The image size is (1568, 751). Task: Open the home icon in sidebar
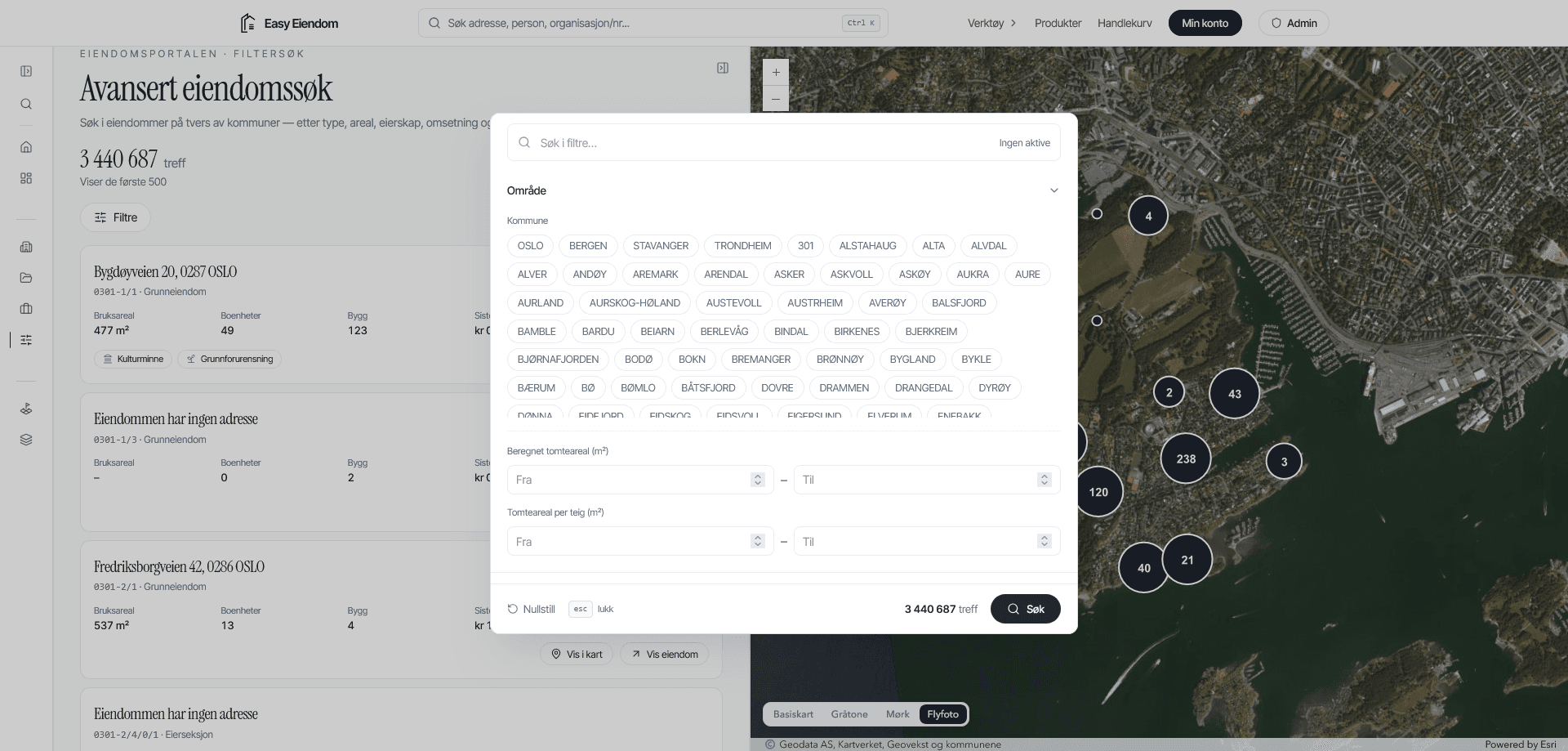click(26, 147)
